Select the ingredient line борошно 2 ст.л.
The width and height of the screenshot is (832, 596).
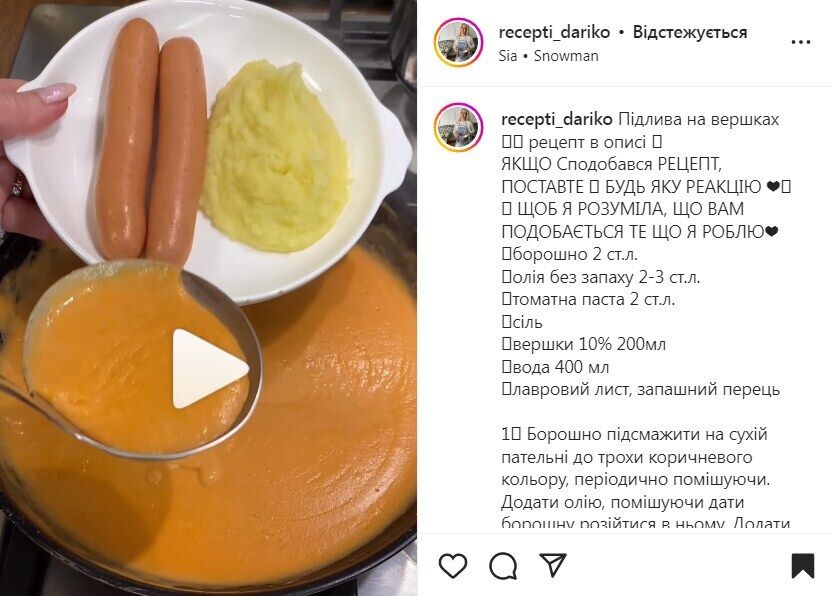[569, 254]
